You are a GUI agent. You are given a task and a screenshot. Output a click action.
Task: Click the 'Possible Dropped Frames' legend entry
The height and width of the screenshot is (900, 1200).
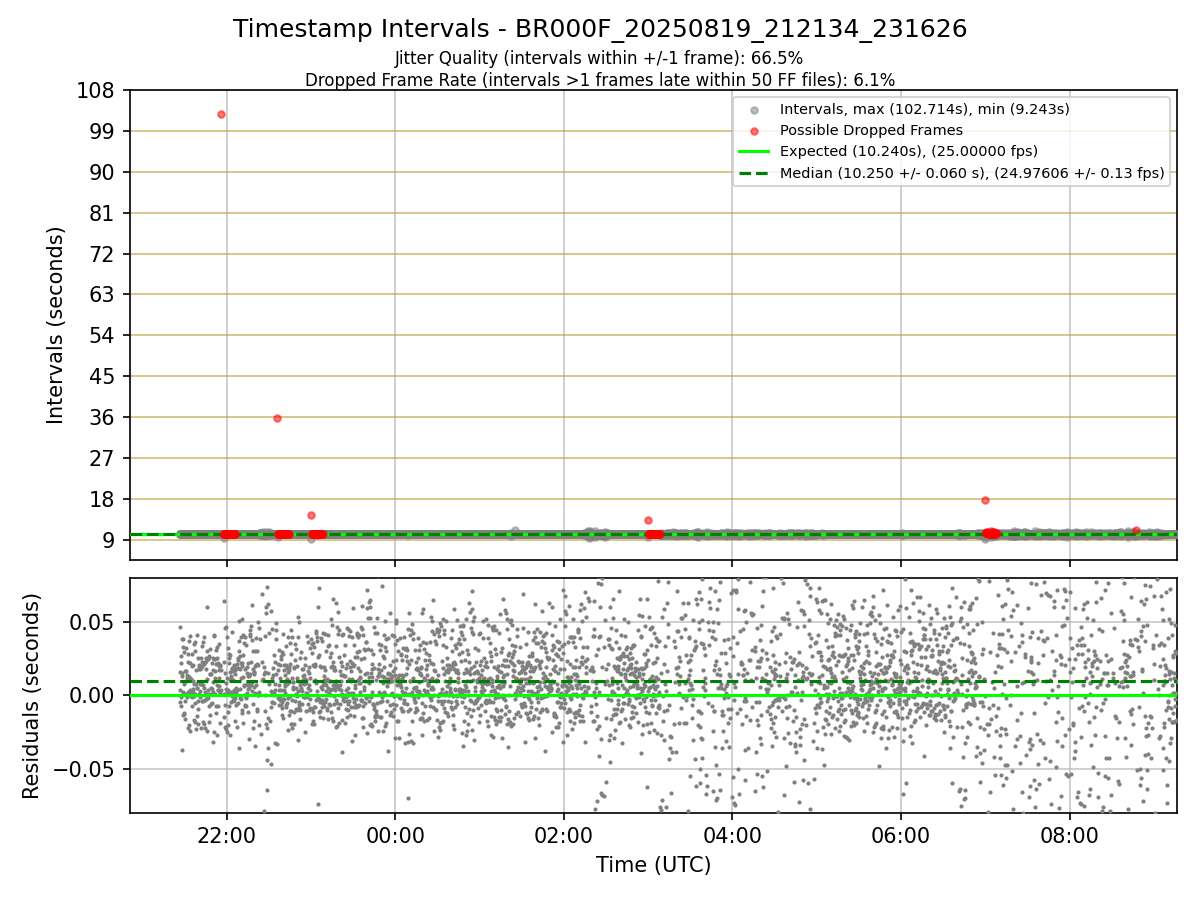click(x=871, y=130)
